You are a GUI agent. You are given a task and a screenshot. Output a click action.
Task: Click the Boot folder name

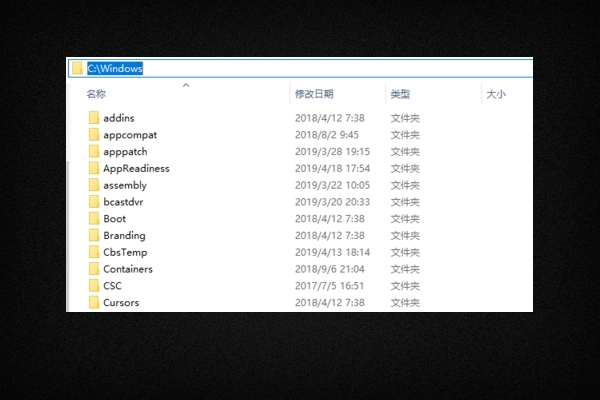(x=114, y=219)
